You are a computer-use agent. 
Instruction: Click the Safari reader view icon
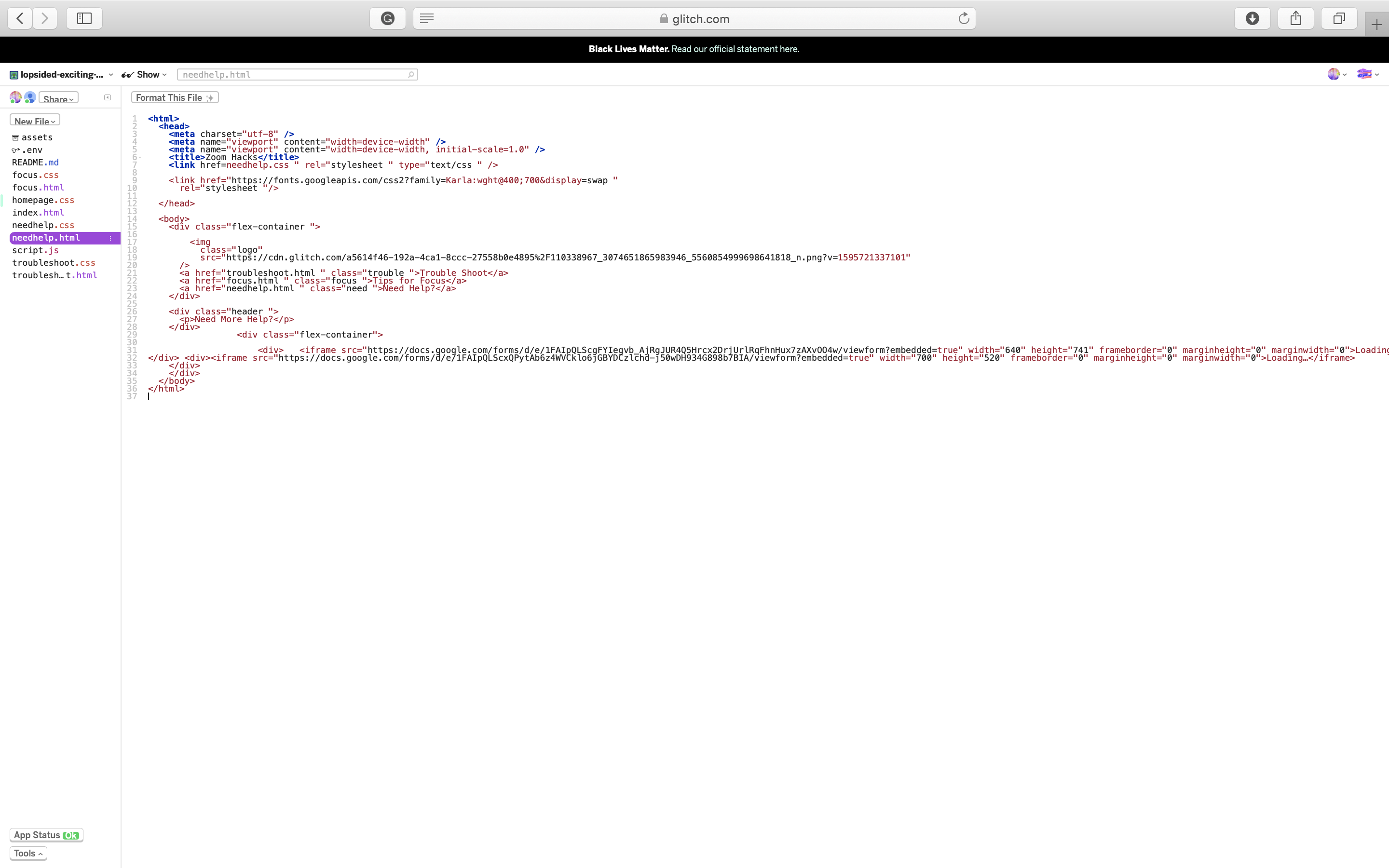point(426,18)
